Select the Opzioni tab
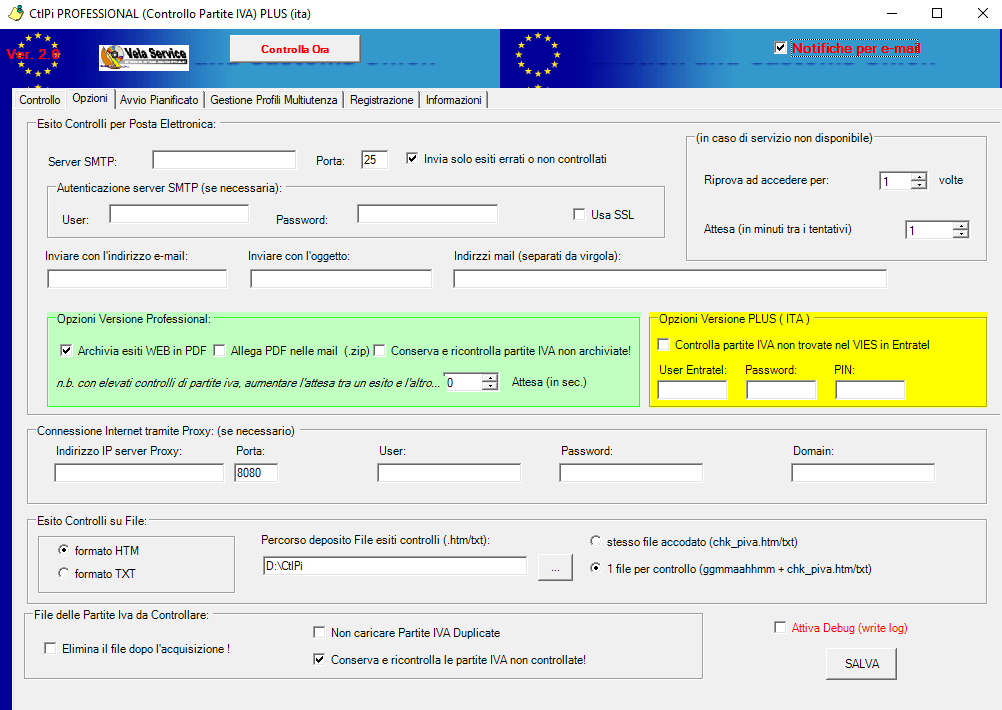 pyautogui.click(x=90, y=98)
